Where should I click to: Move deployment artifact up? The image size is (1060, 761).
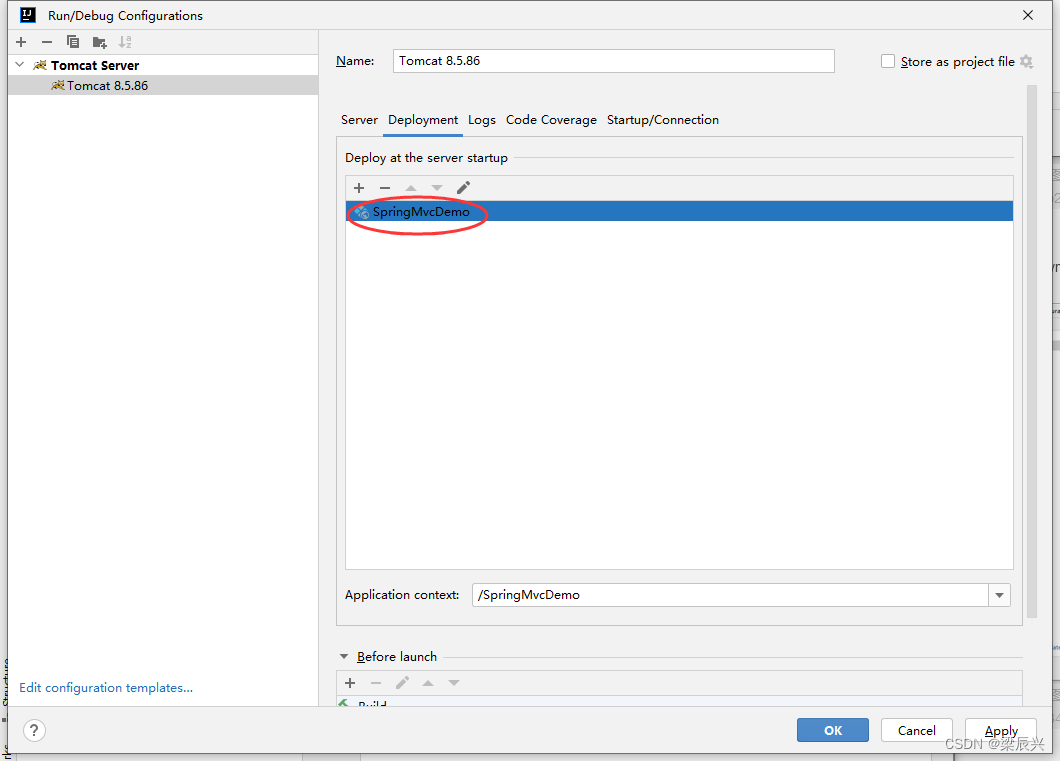(411, 188)
